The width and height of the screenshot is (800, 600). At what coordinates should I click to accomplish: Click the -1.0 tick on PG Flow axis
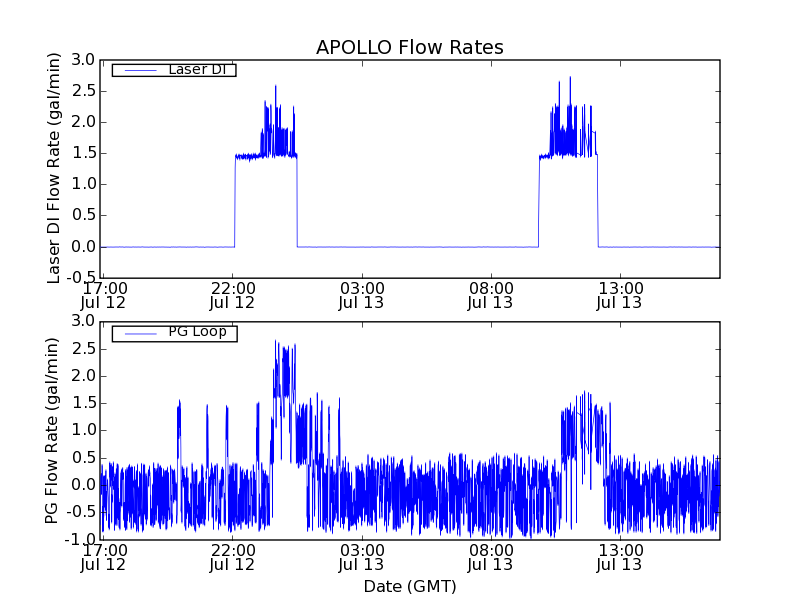(80, 539)
